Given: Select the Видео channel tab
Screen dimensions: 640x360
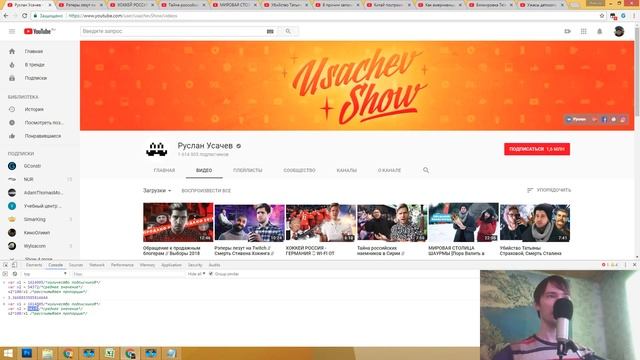Looking at the screenshot, I should (x=204, y=170).
